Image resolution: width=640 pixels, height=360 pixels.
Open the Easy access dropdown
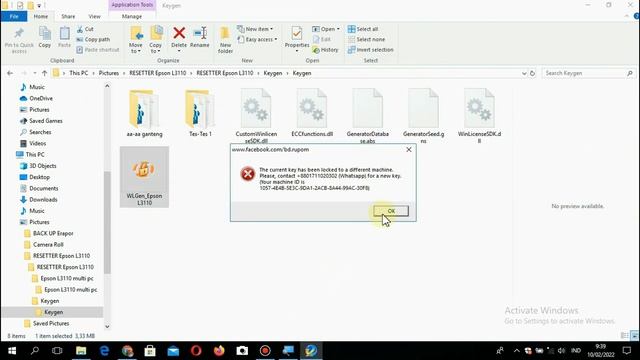click(257, 40)
